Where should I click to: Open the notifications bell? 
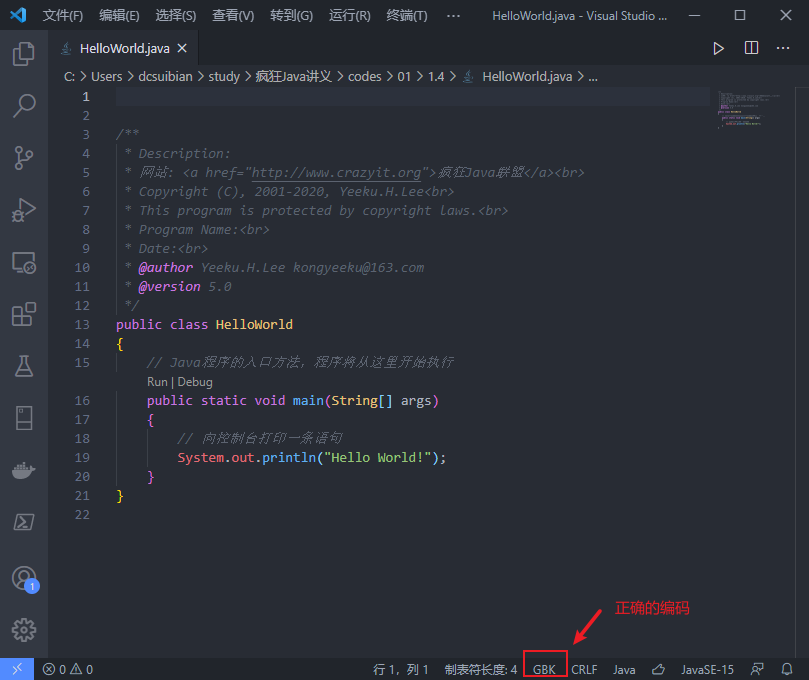pyautogui.click(x=787, y=669)
